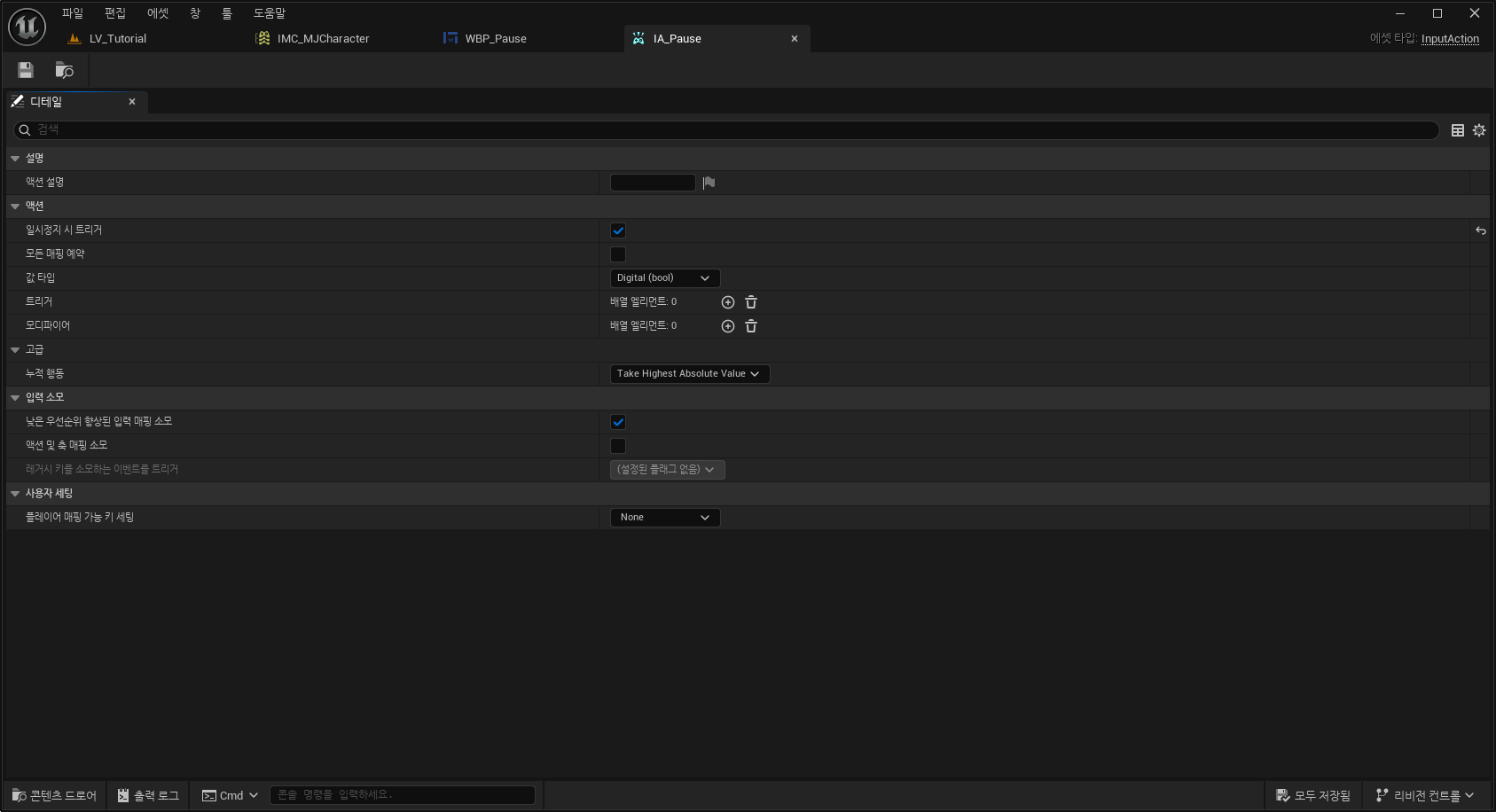Image resolution: width=1496 pixels, height=812 pixels.
Task: Click search magnifier icon in details
Action: click(x=25, y=130)
